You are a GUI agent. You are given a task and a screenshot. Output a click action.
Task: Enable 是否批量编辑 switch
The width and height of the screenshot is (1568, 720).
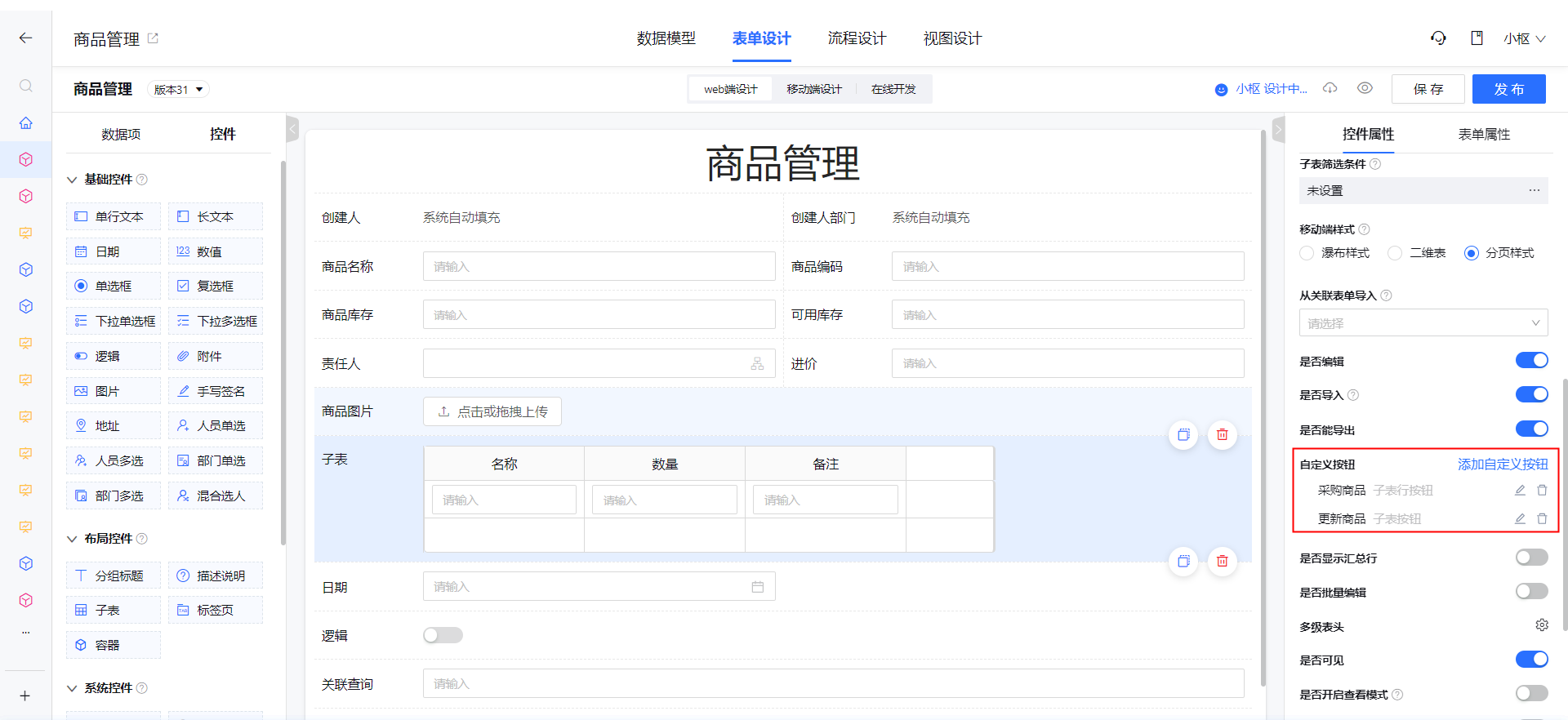pos(1531,591)
